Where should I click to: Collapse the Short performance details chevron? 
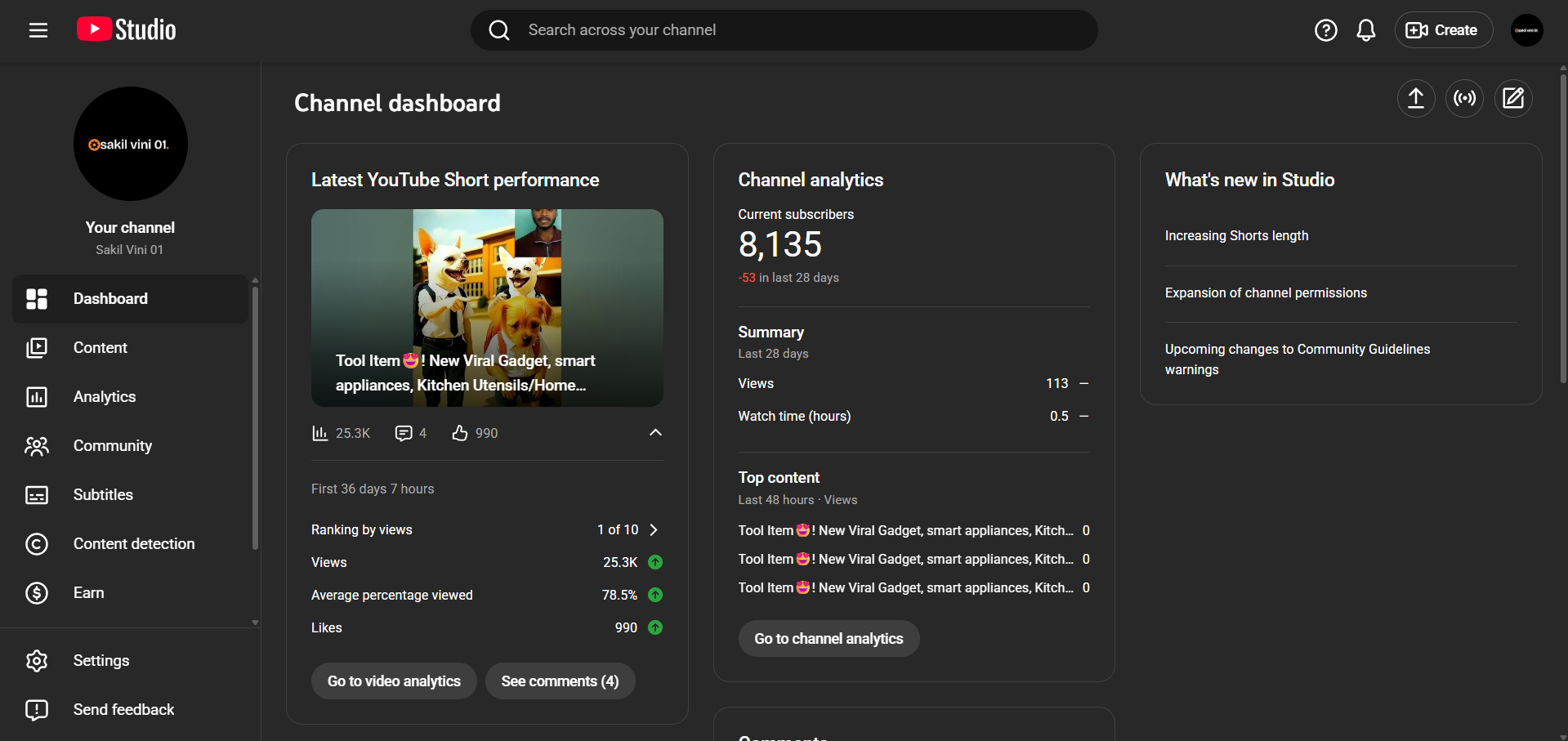pos(655,433)
